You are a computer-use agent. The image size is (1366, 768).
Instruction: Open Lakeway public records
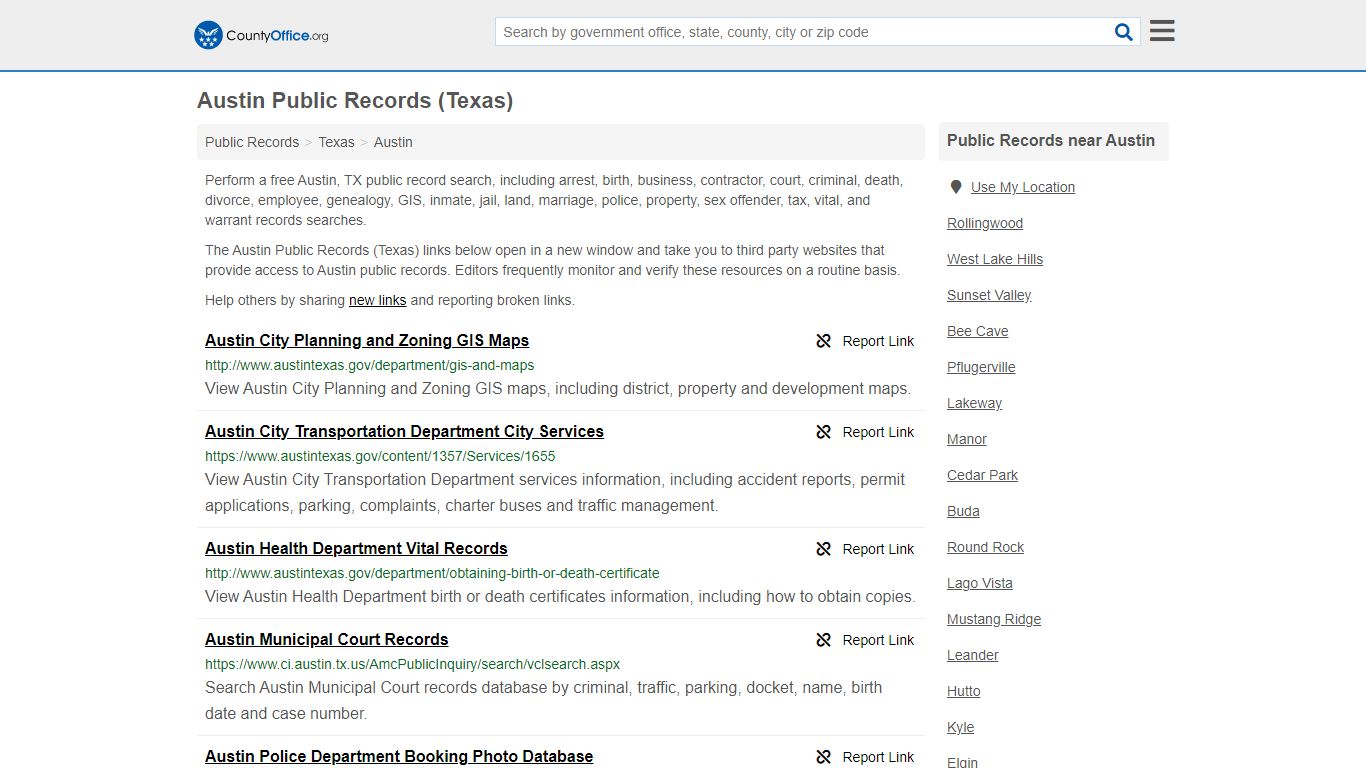pos(974,403)
